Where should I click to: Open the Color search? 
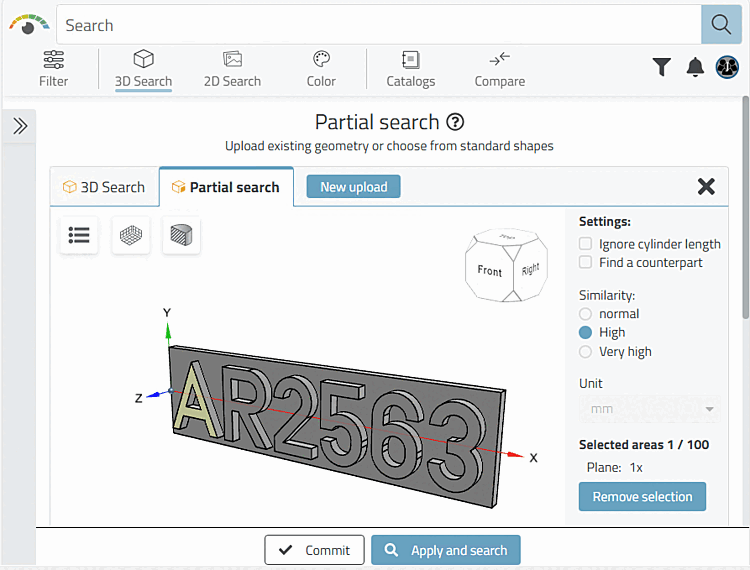pos(321,69)
